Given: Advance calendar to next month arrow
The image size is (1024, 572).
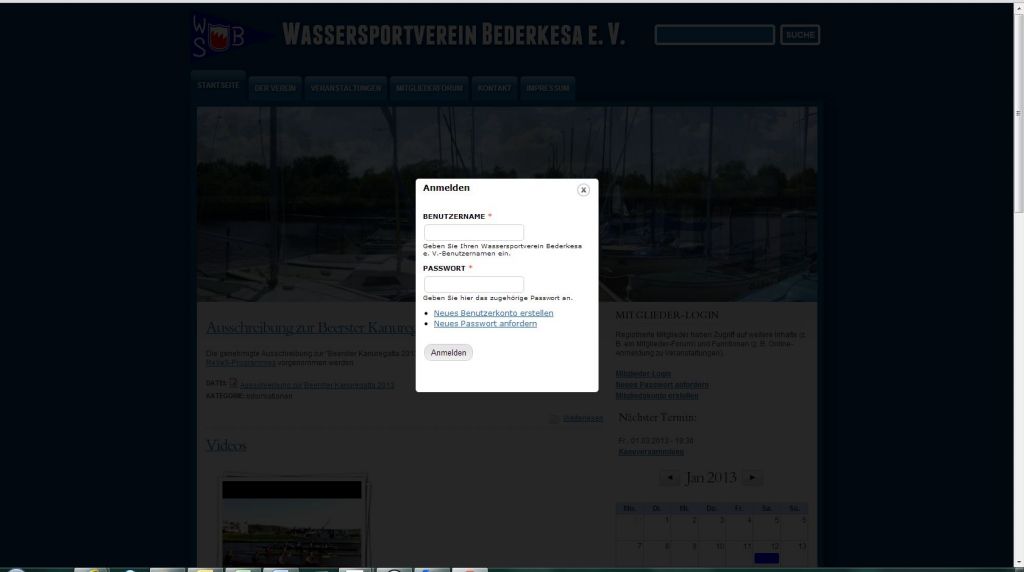Looking at the screenshot, I should (753, 478).
